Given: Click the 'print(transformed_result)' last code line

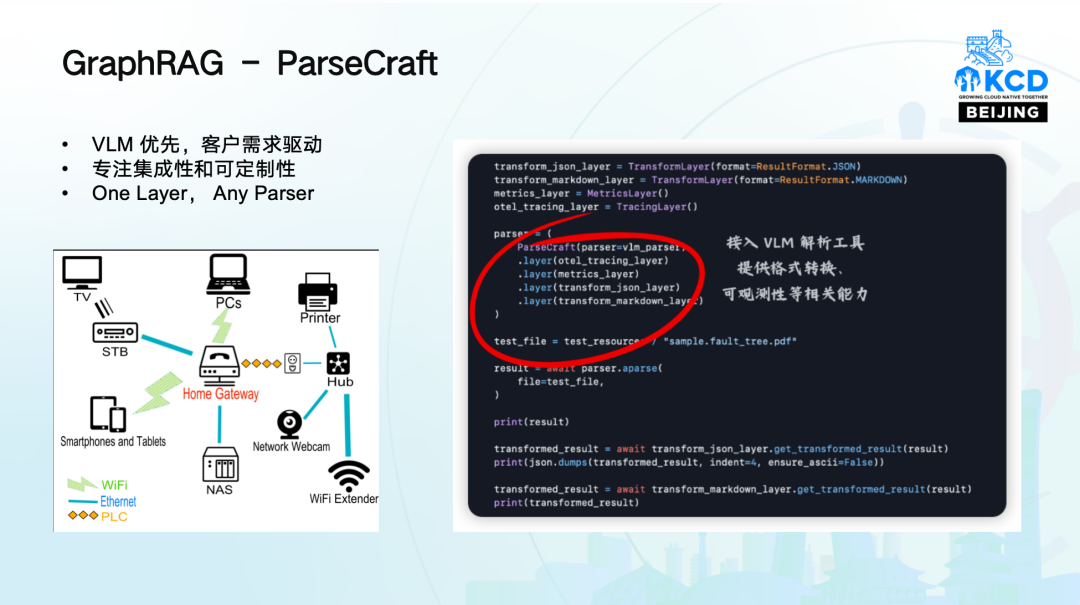Looking at the screenshot, I should [x=566, y=503].
